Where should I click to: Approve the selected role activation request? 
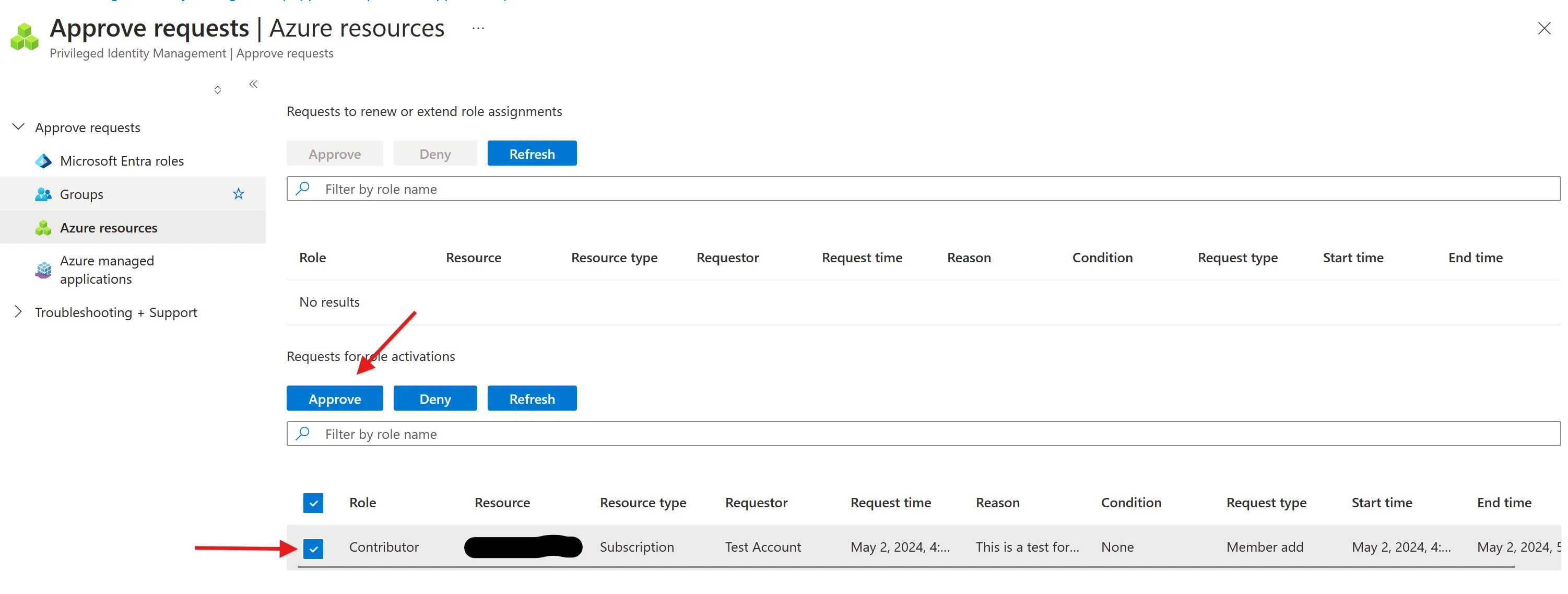(334, 399)
